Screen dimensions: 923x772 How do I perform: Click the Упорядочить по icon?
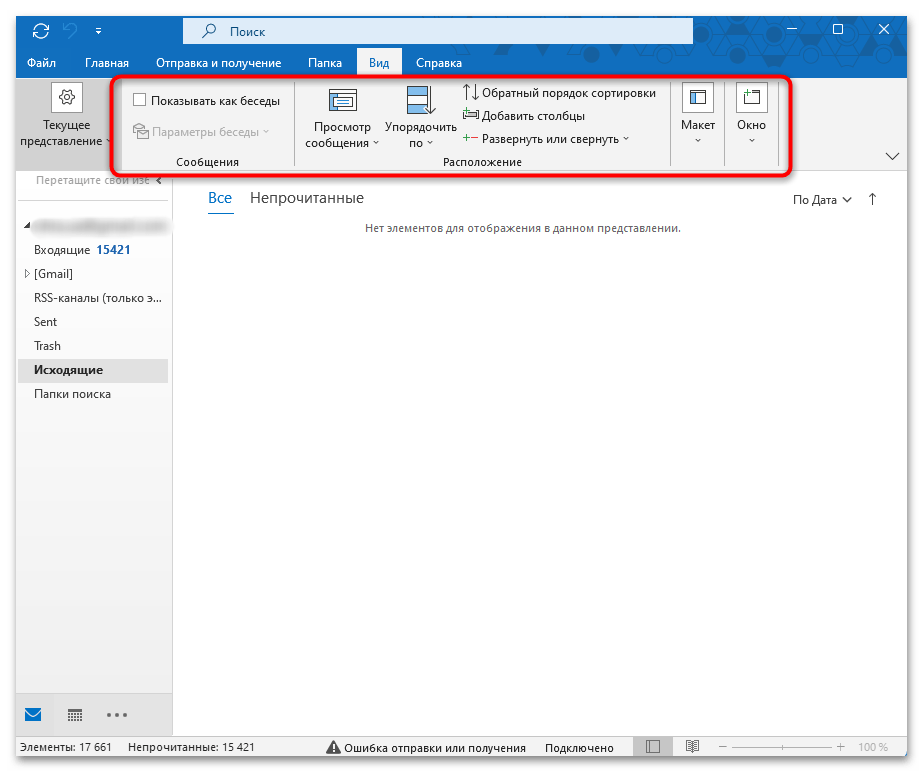[x=419, y=100]
